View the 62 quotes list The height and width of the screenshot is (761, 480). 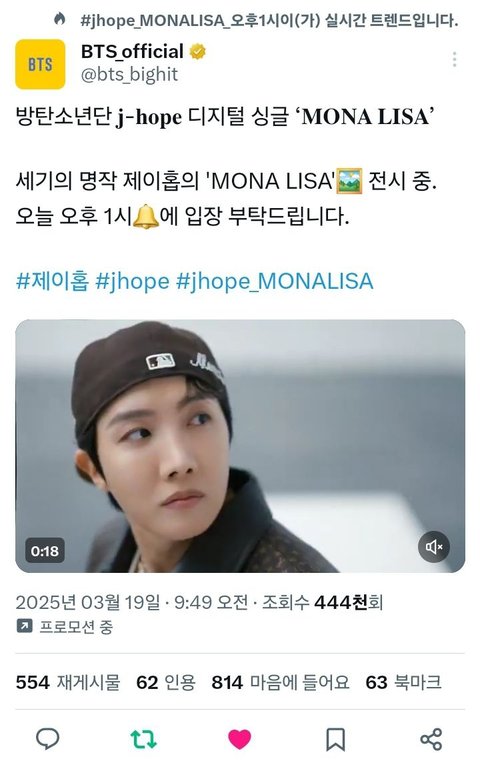tap(166, 682)
